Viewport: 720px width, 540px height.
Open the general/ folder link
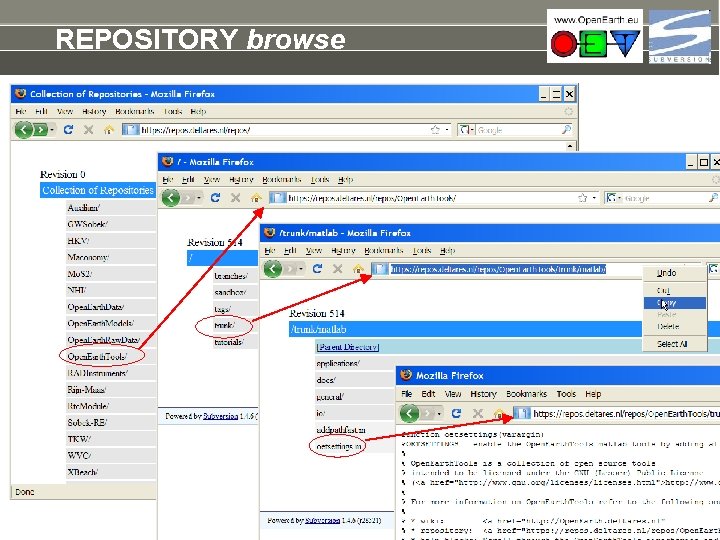click(330, 397)
